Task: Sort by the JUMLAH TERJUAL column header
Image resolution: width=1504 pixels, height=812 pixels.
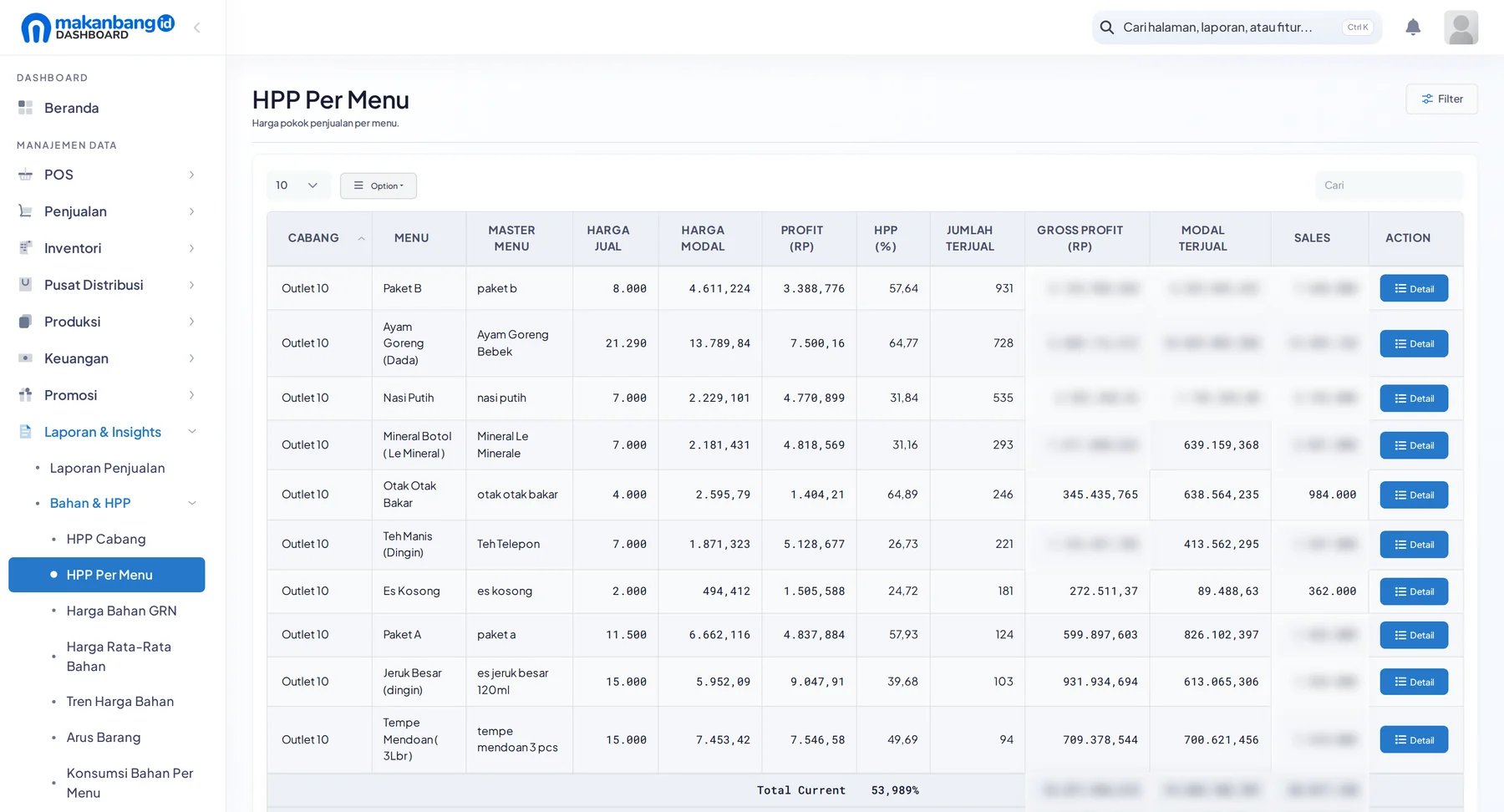Action: point(978,238)
